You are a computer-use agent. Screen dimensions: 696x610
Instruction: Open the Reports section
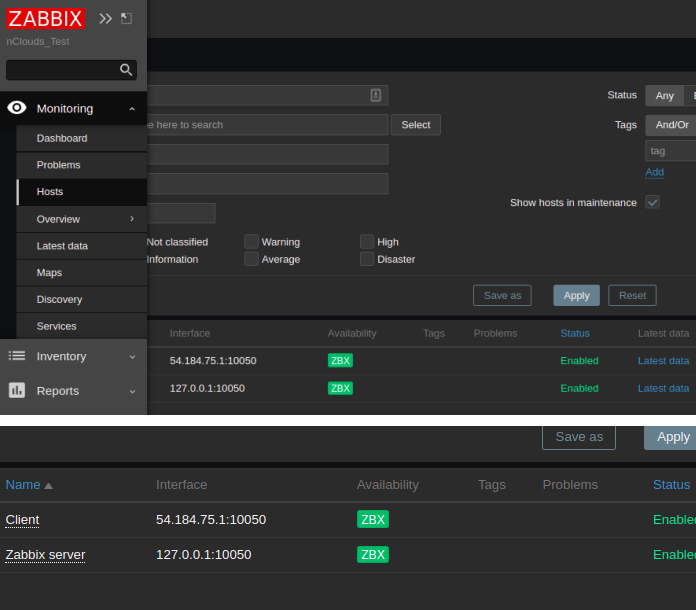coord(73,391)
